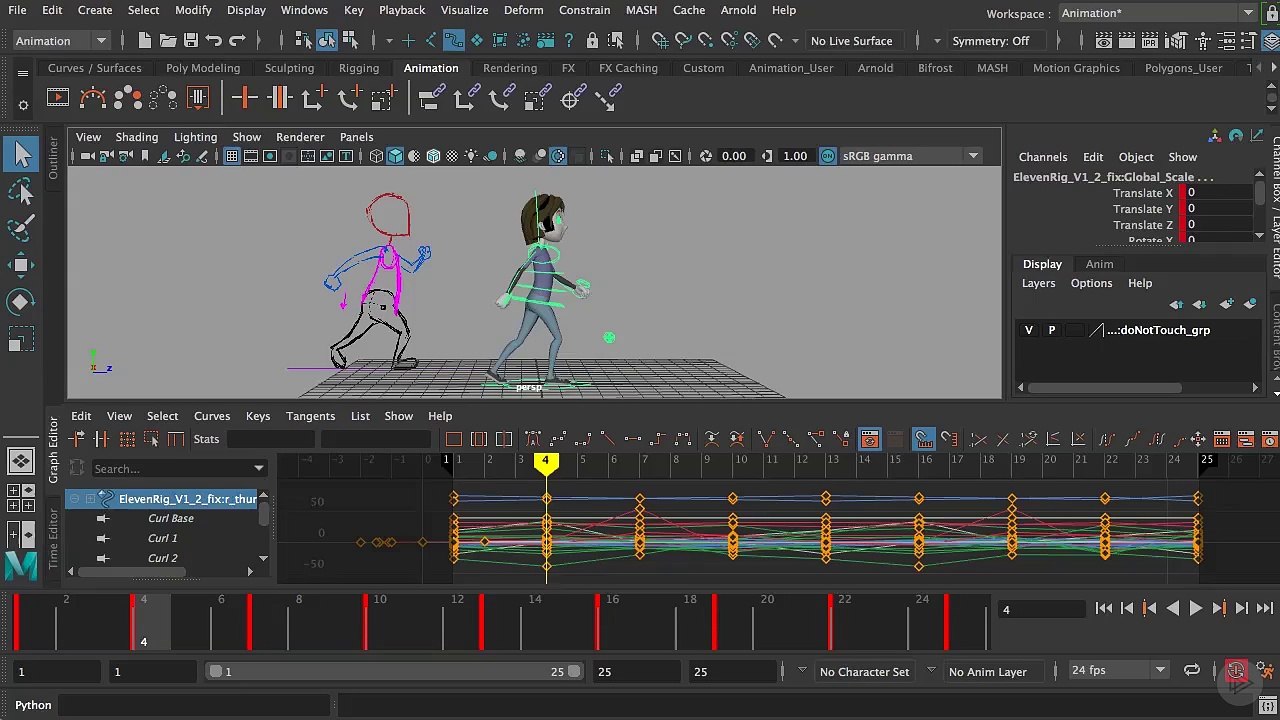Click the Undo arrow in status line
The image size is (1280, 720).
click(214, 41)
